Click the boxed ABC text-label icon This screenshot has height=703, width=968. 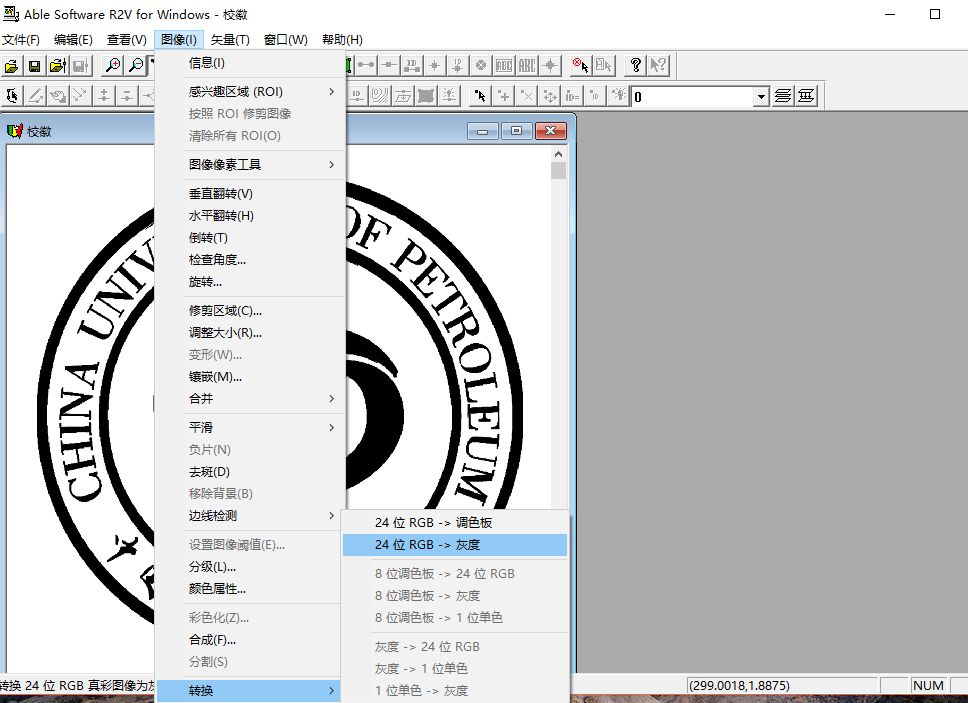click(504, 65)
